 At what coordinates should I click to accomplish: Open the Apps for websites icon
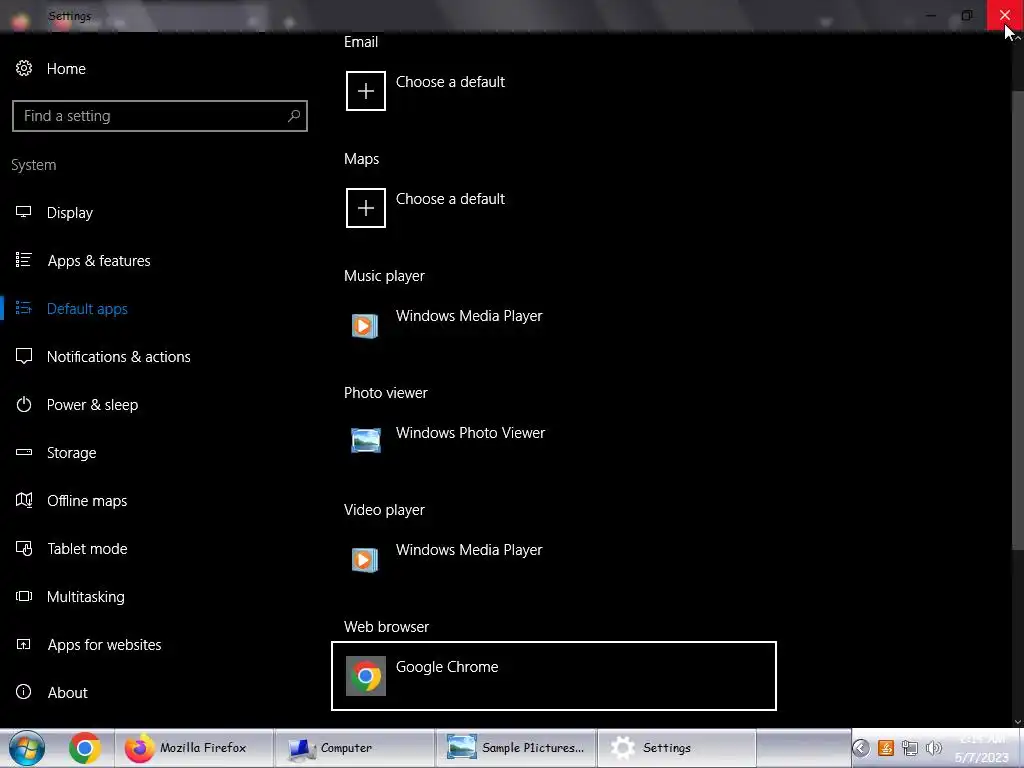point(24,645)
